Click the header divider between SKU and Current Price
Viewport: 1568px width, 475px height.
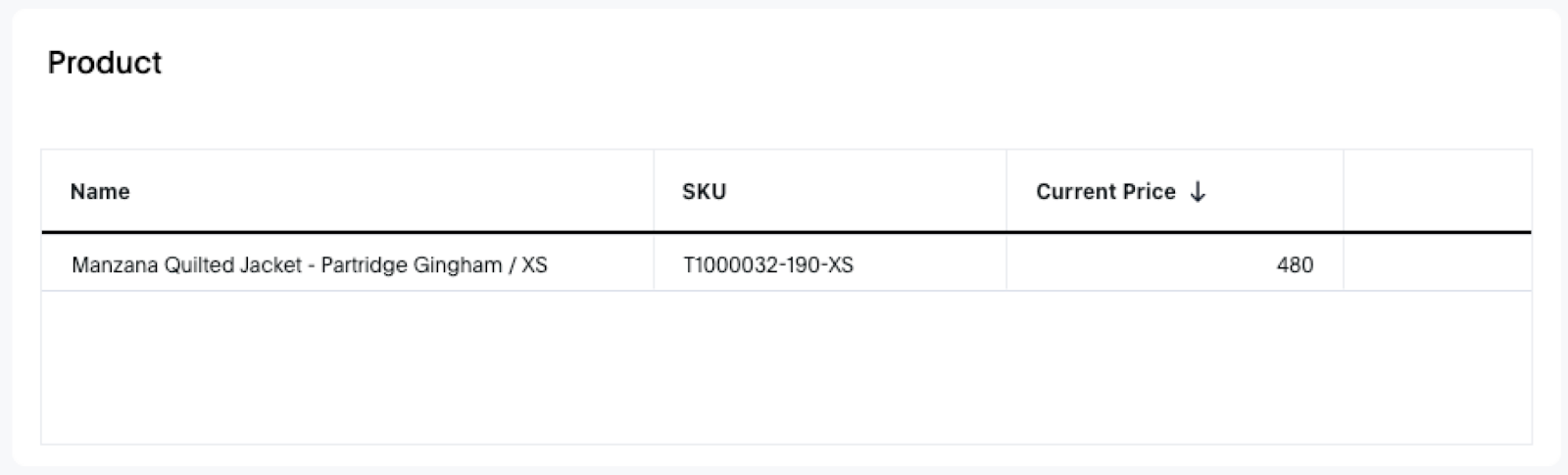click(x=1006, y=192)
